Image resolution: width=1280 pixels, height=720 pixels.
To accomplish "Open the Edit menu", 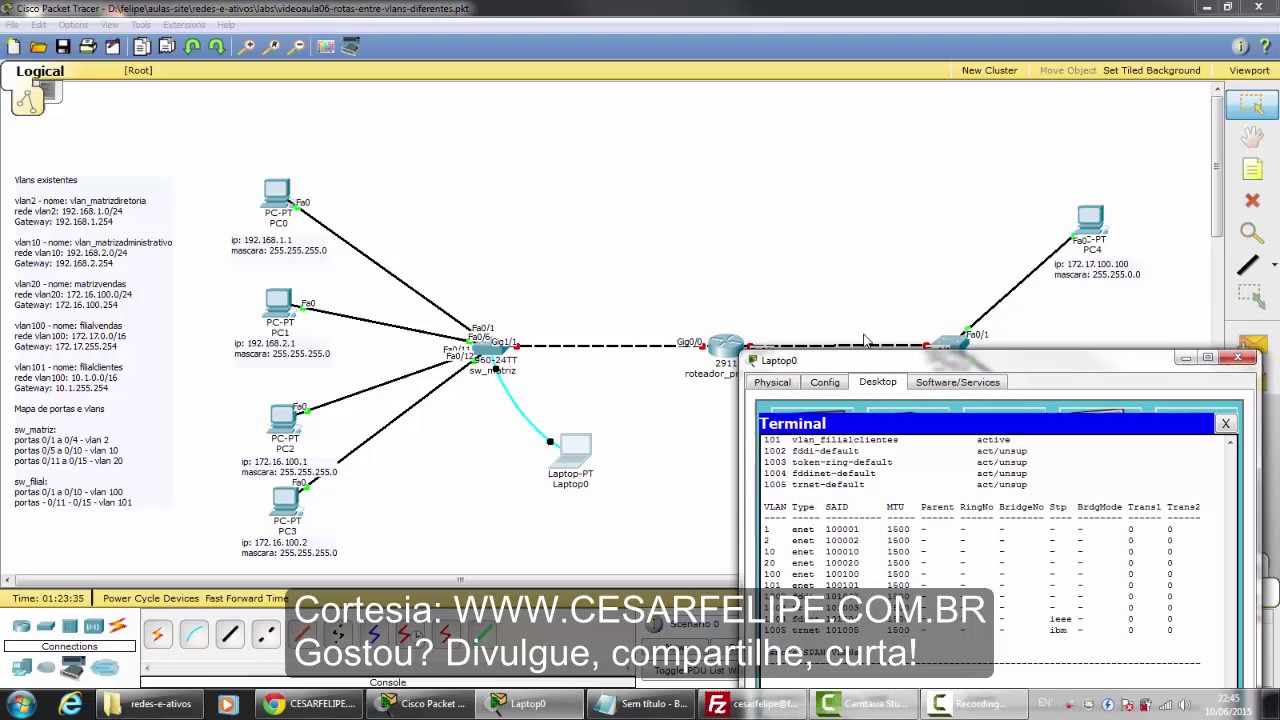I will [38, 25].
